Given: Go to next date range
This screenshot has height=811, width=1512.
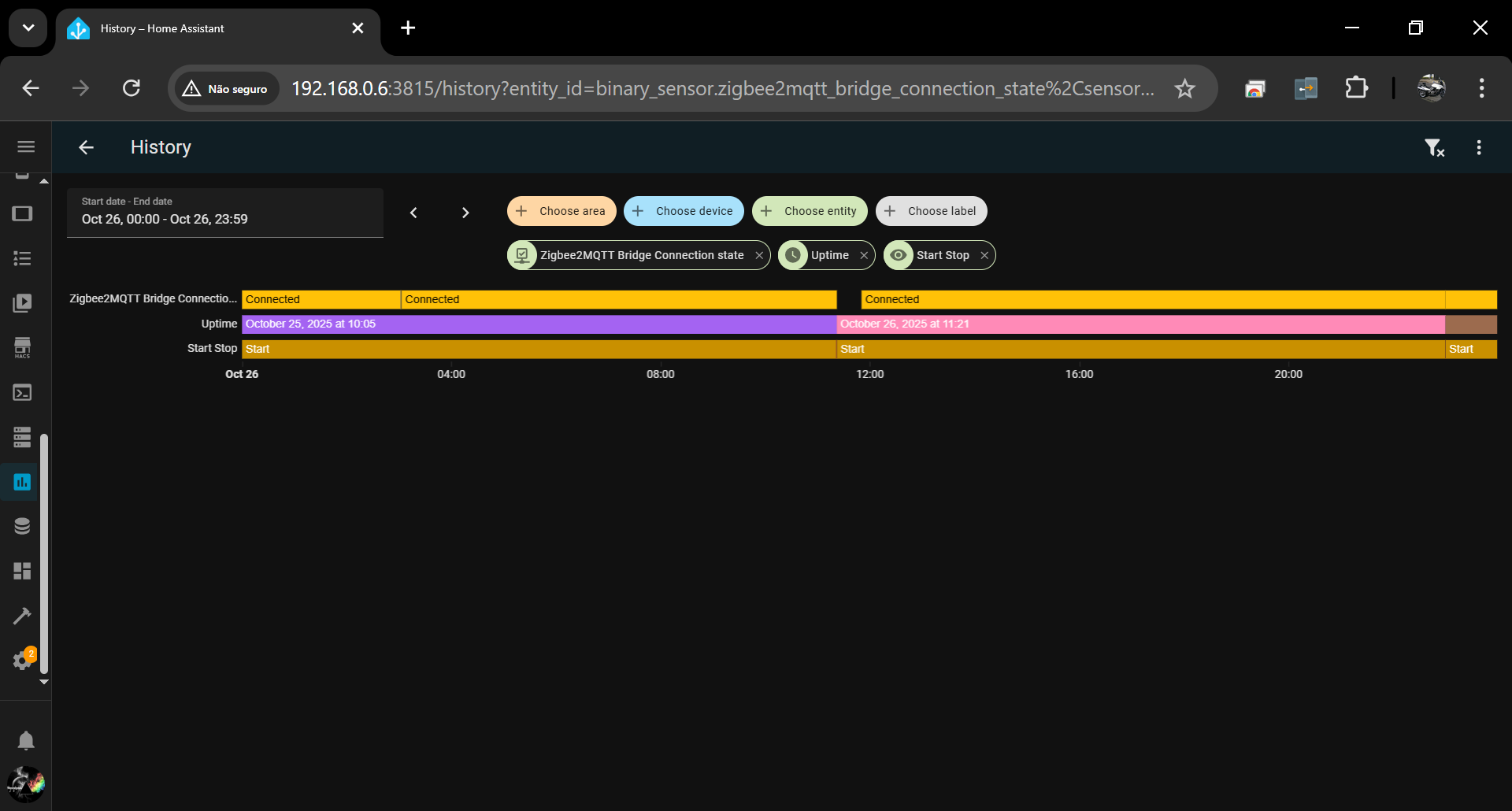Looking at the screenshot, I should tap(465, 213).
